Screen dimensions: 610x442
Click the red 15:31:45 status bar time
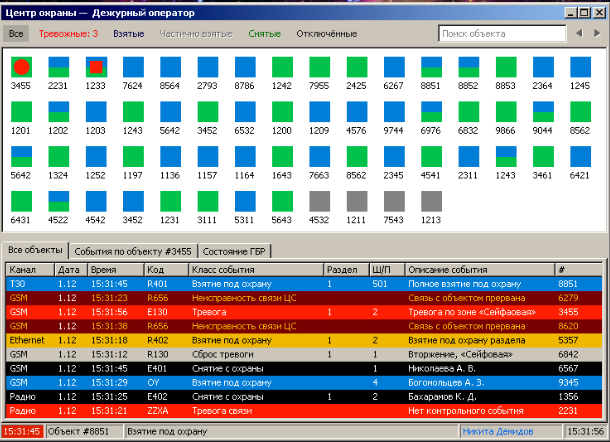tap(22, 431)
